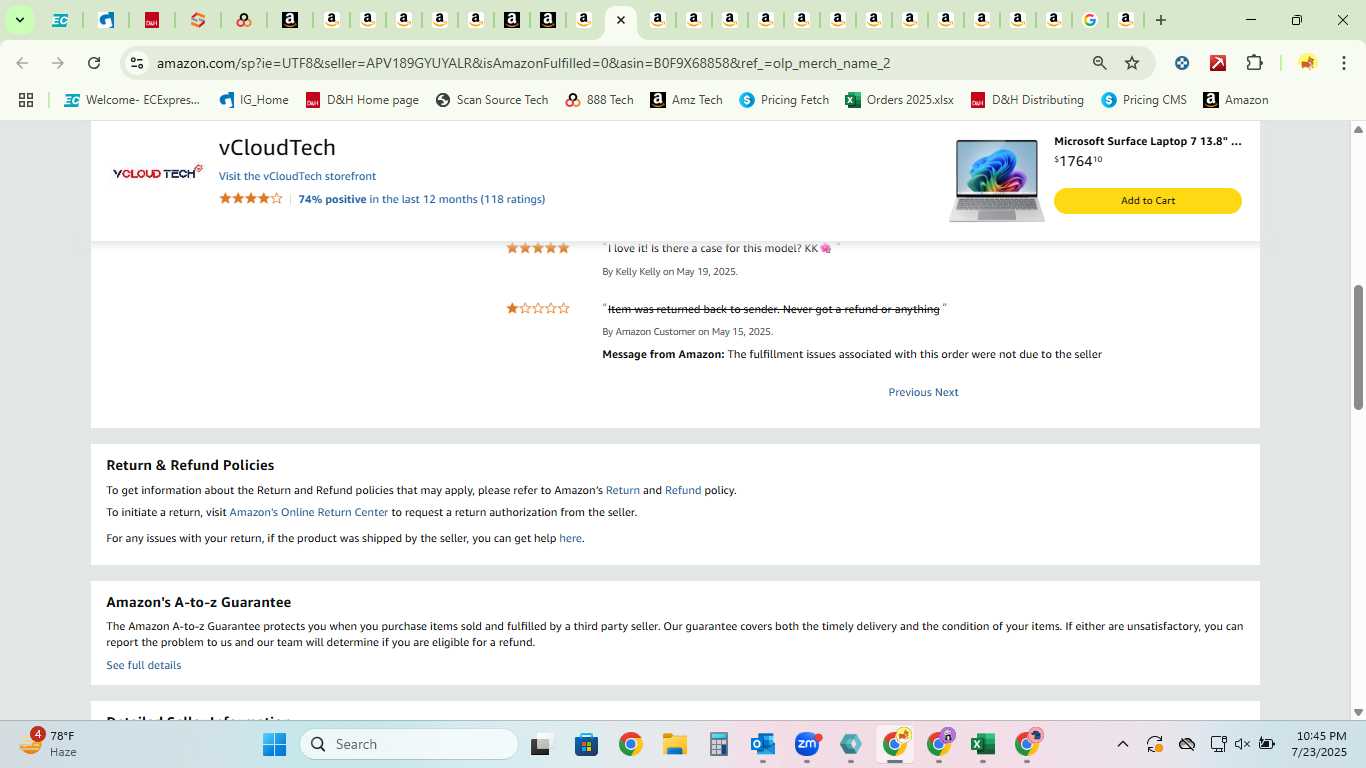Screen dimensions: 1366x768
Task: Switch to the 888 Tech browser tab
Action: (x=244, y=20)
